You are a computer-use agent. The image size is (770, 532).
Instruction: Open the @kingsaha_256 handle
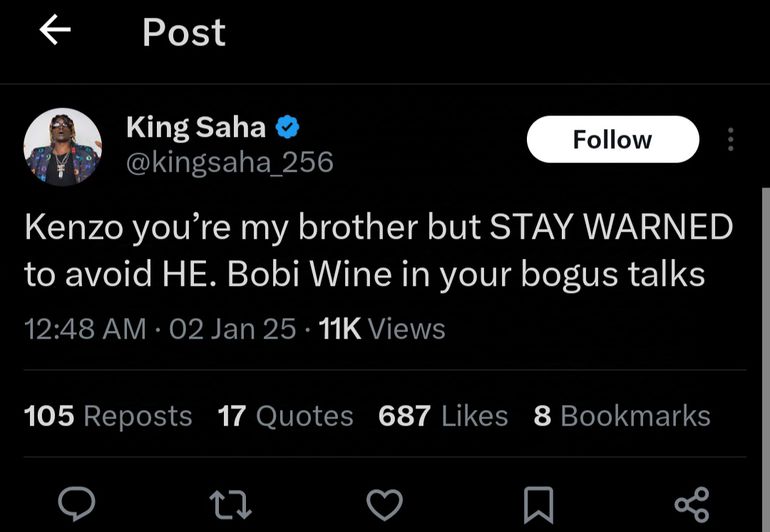click(229, 161)
